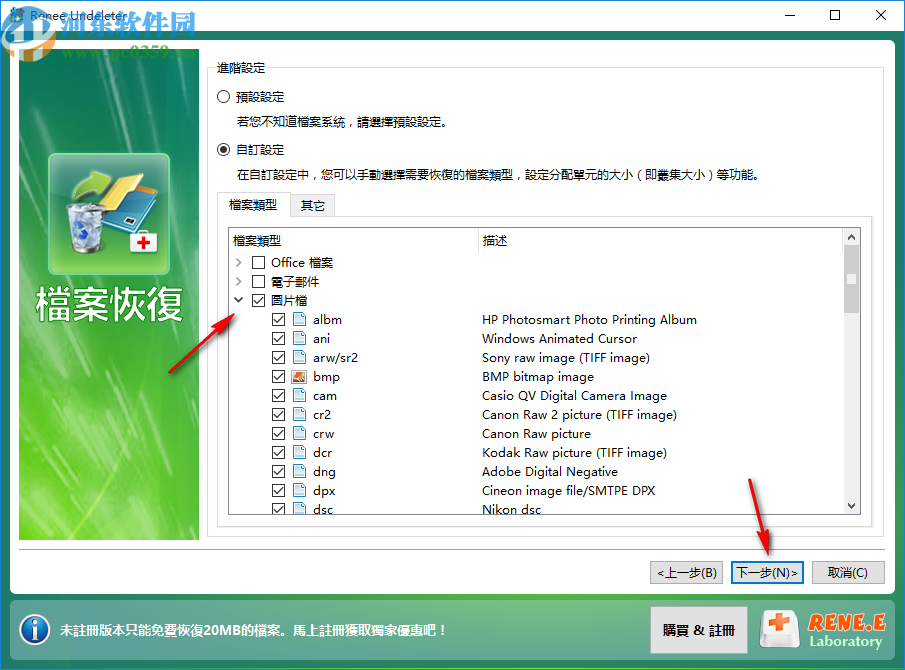Select 'Cineon image file/SMTPE DPX' text
The width and height of the screenshot is (905, 670).
tap(569, 491)
